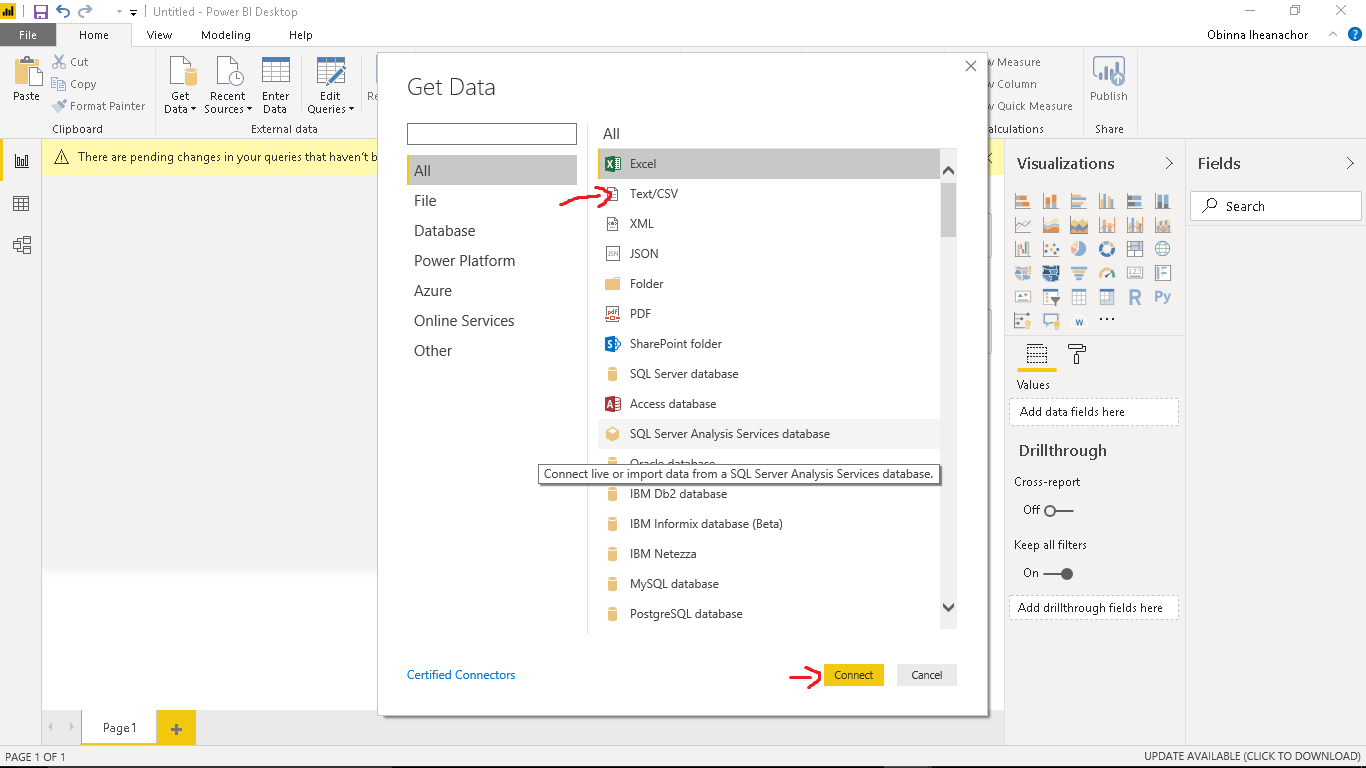Select the Python (Py) visual

pyautogui.click(x=1162, y=297)
